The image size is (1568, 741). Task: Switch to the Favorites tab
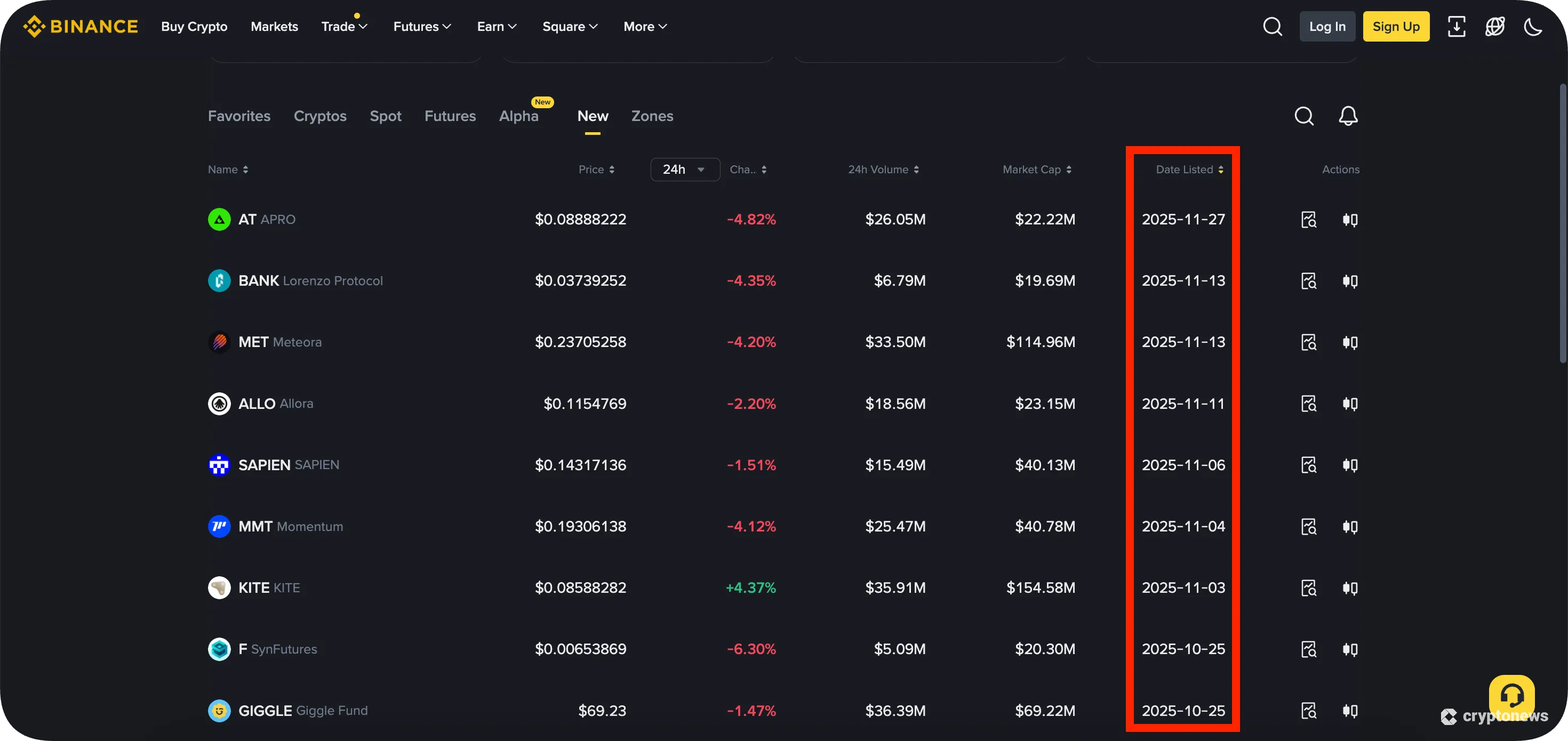[238, 116]
